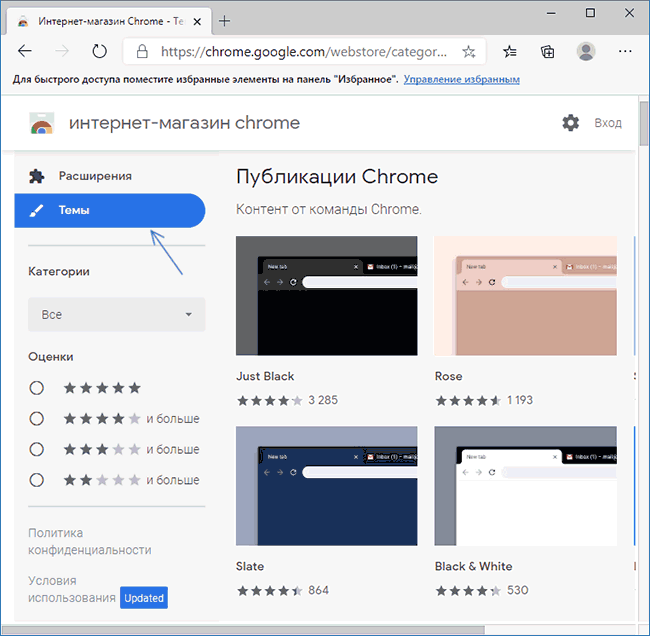
Task: Click the Updated badge
Action: pos(144,598)
